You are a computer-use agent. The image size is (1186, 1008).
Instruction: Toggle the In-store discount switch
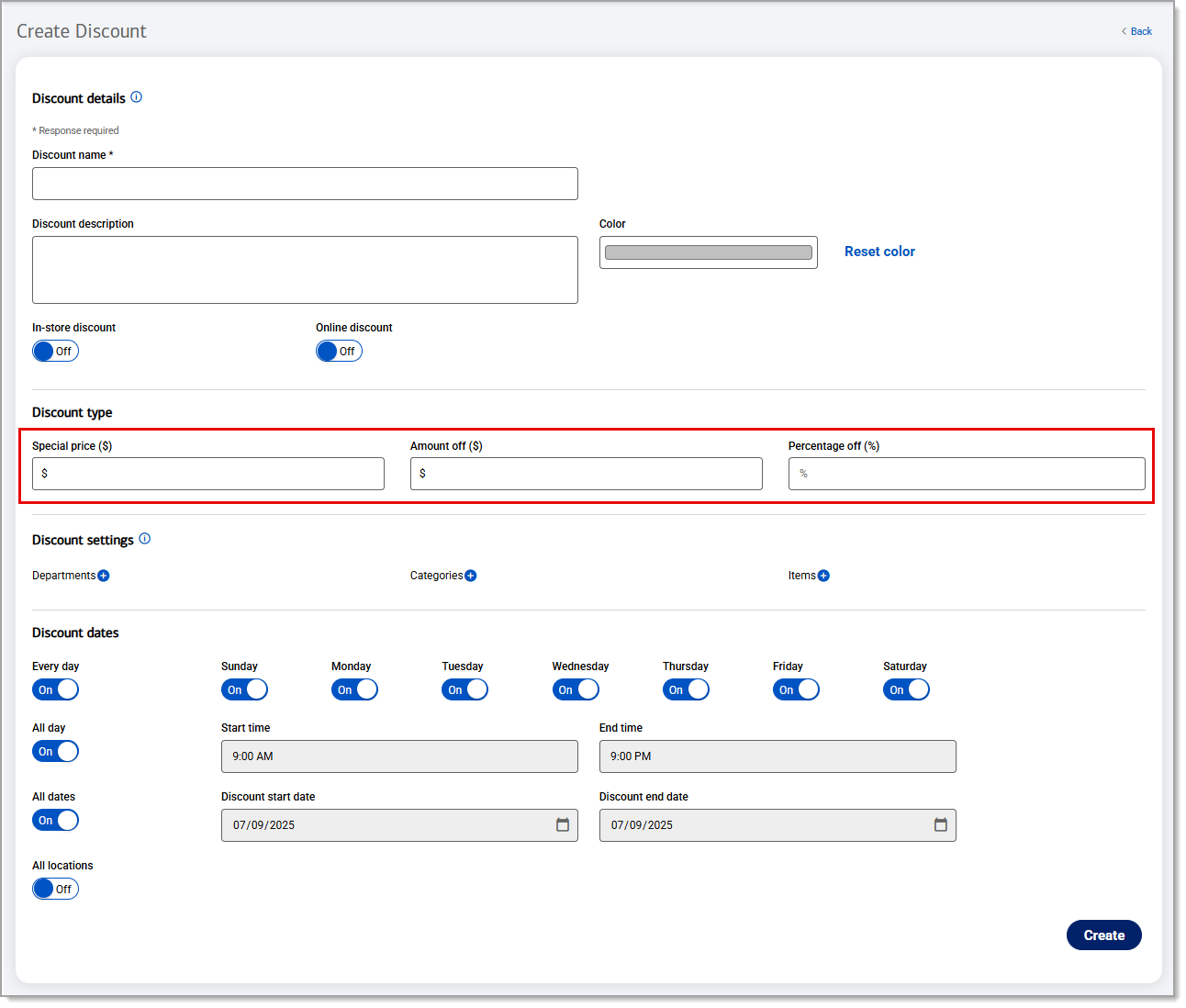55,351
